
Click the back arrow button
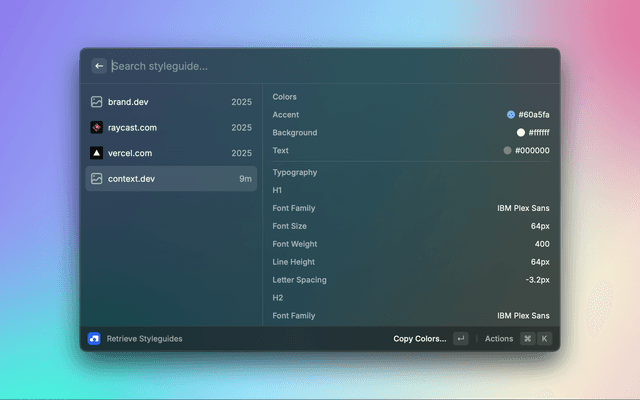[99, 66]
